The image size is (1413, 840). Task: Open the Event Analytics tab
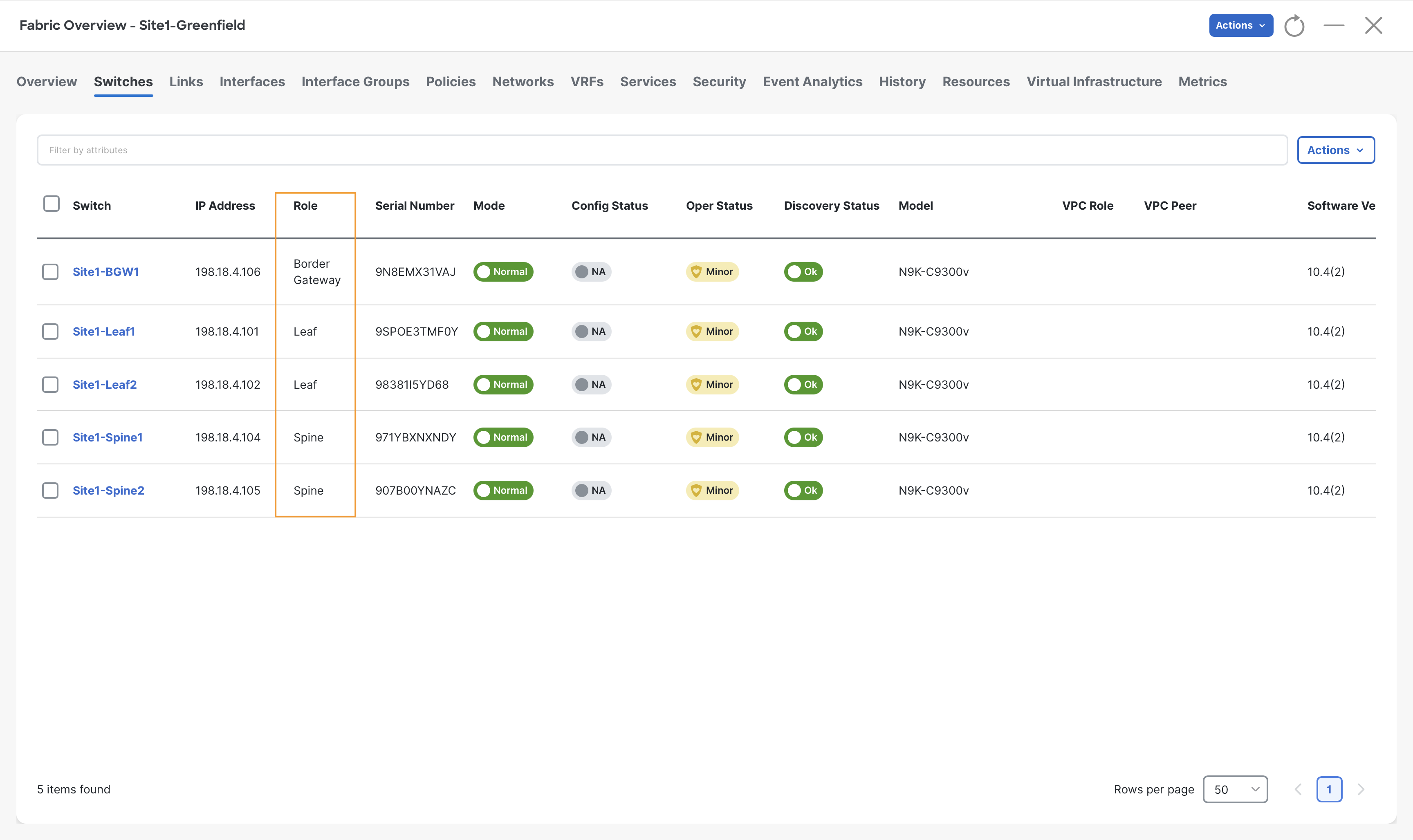click(x=812, y=81)
